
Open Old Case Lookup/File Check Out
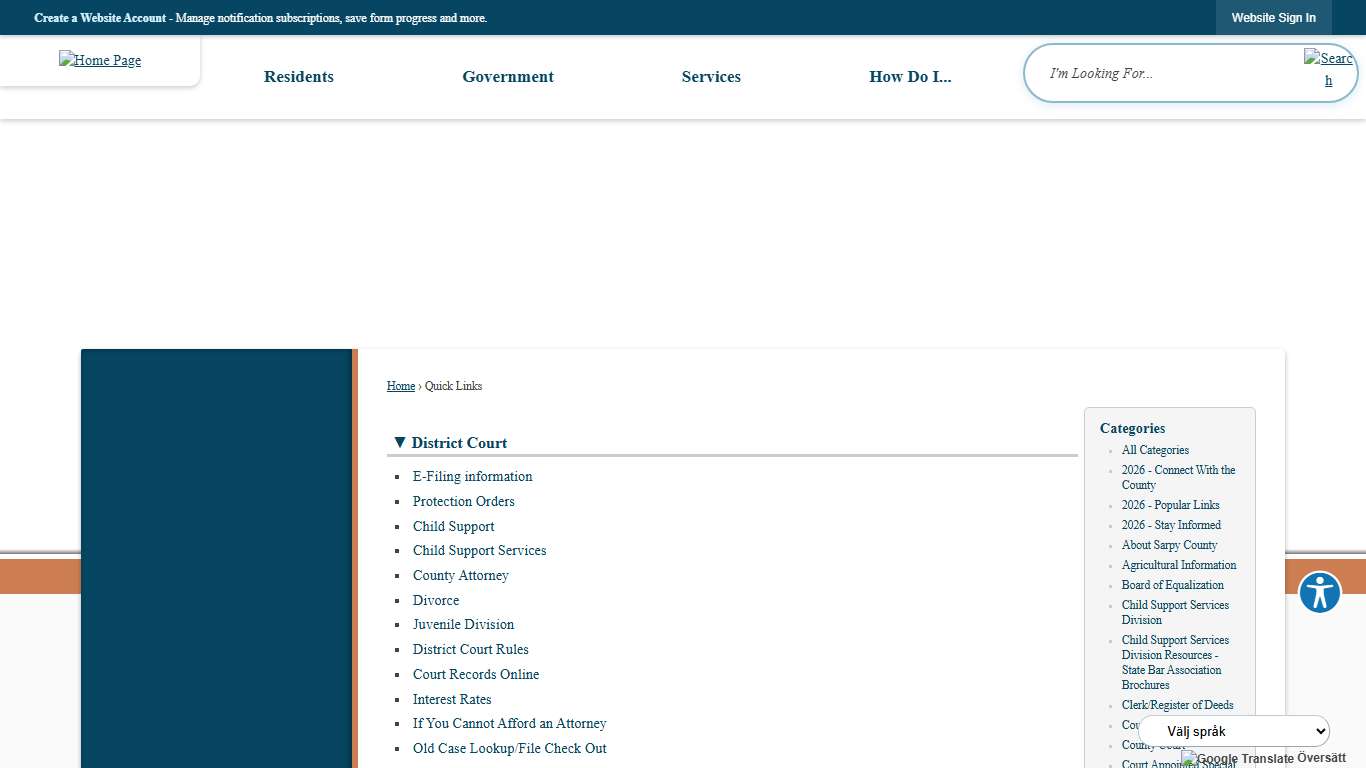509,749
